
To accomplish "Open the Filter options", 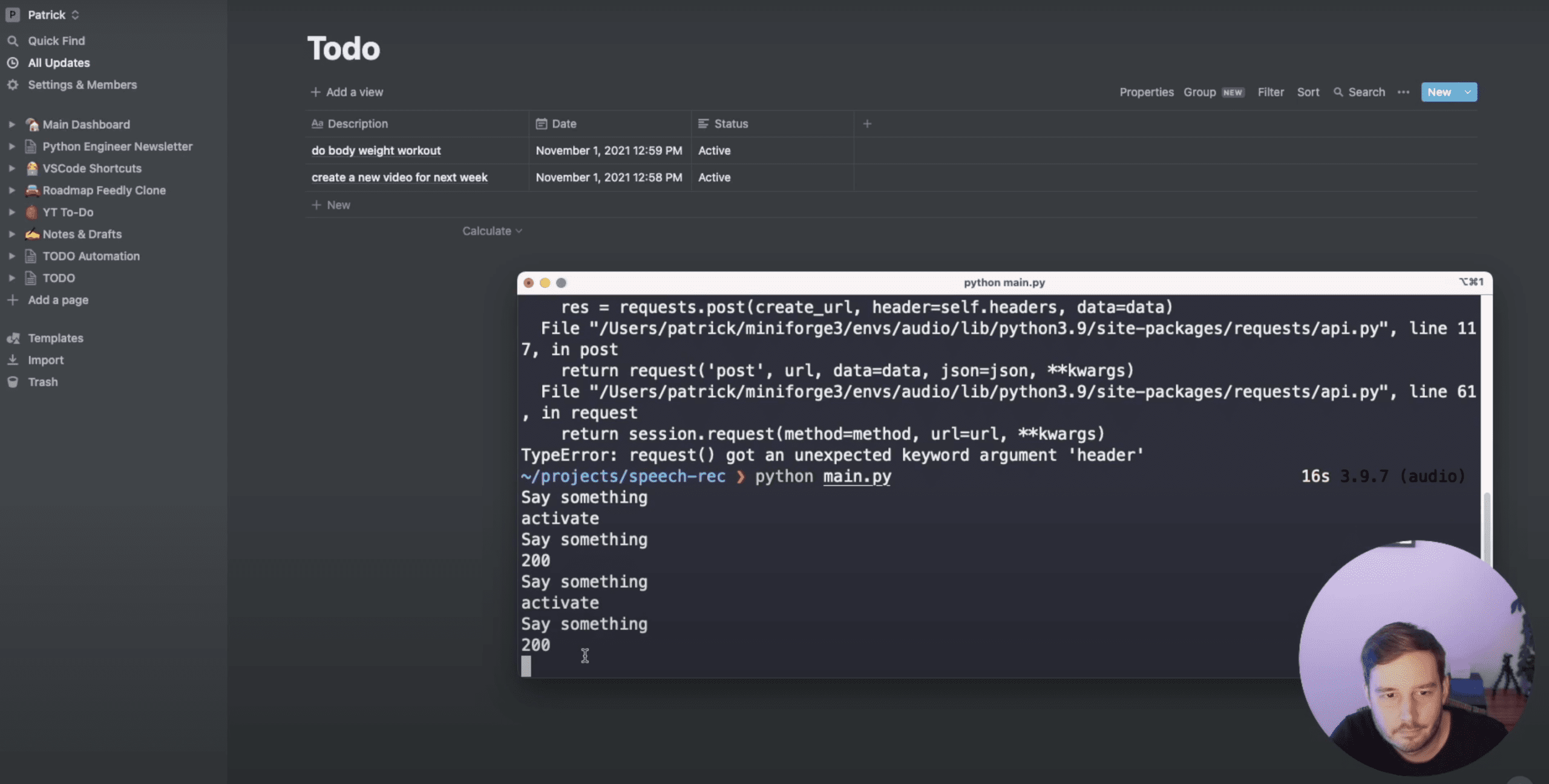I will pos(1271,92).
